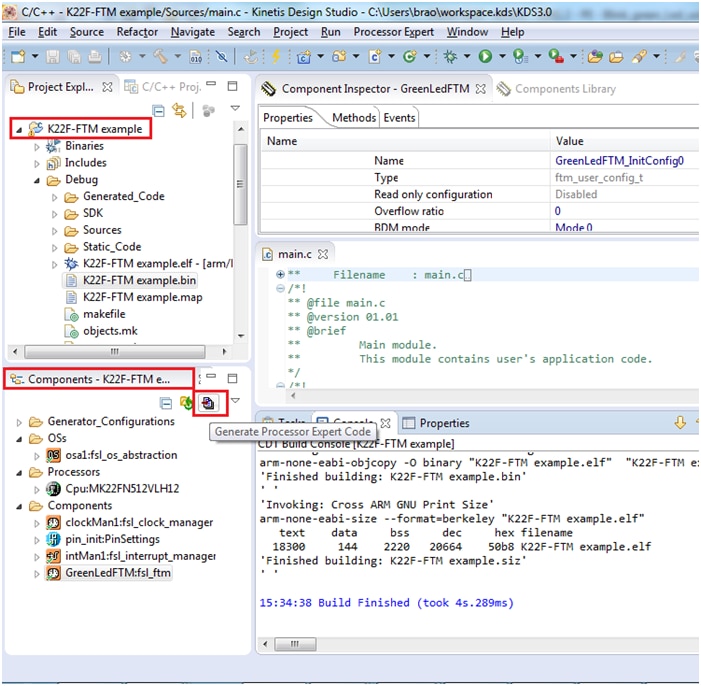701x686 pixels.
Task: Maximize the Project Explorer panel
Action: coord(232,86)
